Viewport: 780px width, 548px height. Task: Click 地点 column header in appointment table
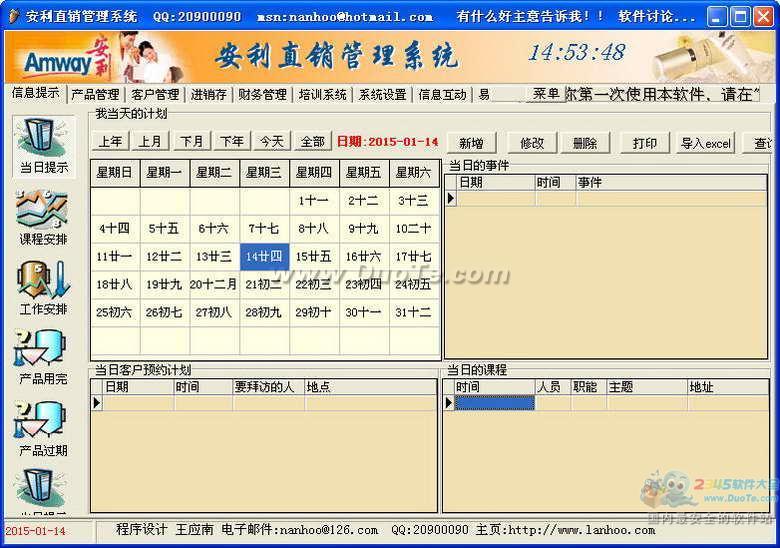370,387
